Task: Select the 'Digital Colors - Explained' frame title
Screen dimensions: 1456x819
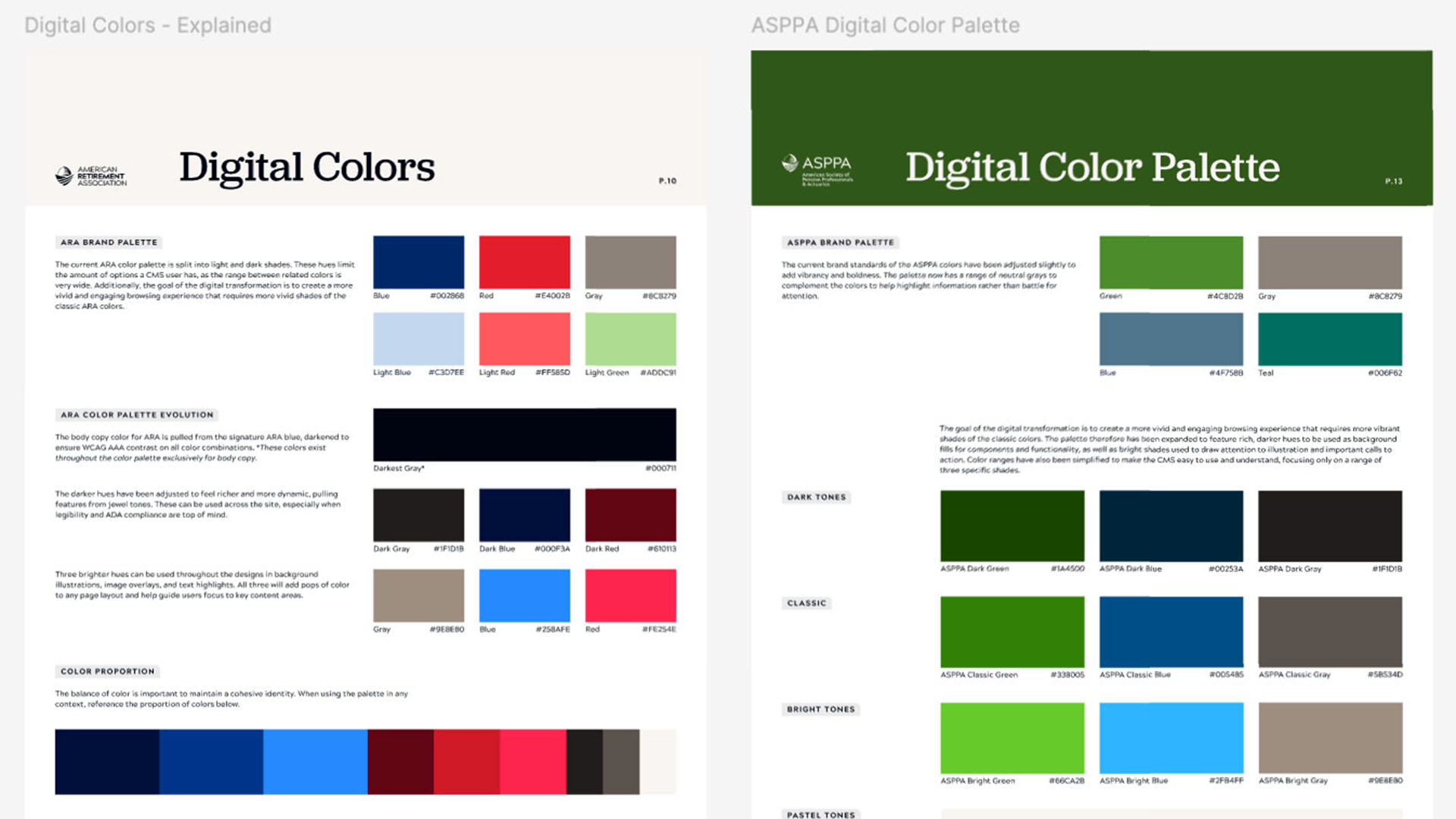Action: coord(148,25)
